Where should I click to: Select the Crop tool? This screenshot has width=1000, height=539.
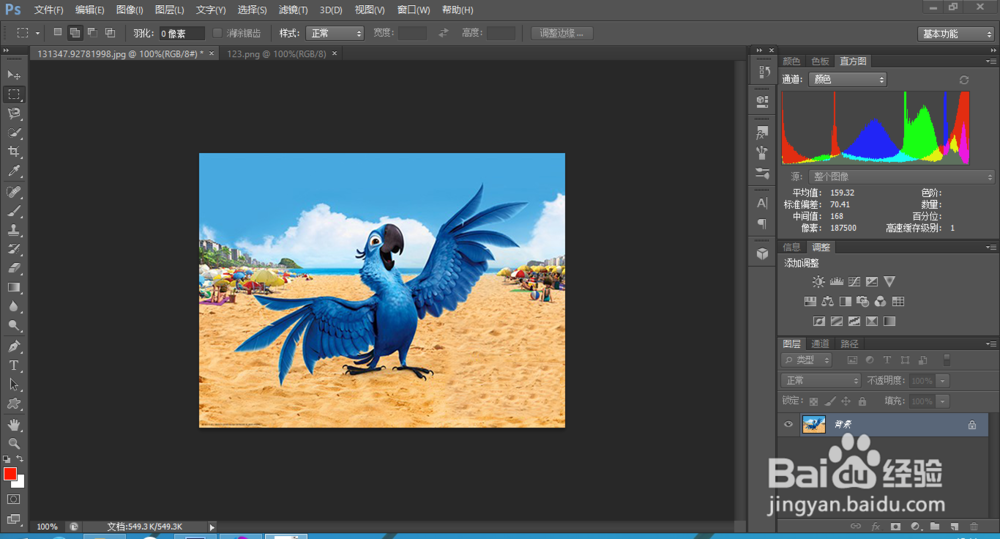[x=13, y=152]
